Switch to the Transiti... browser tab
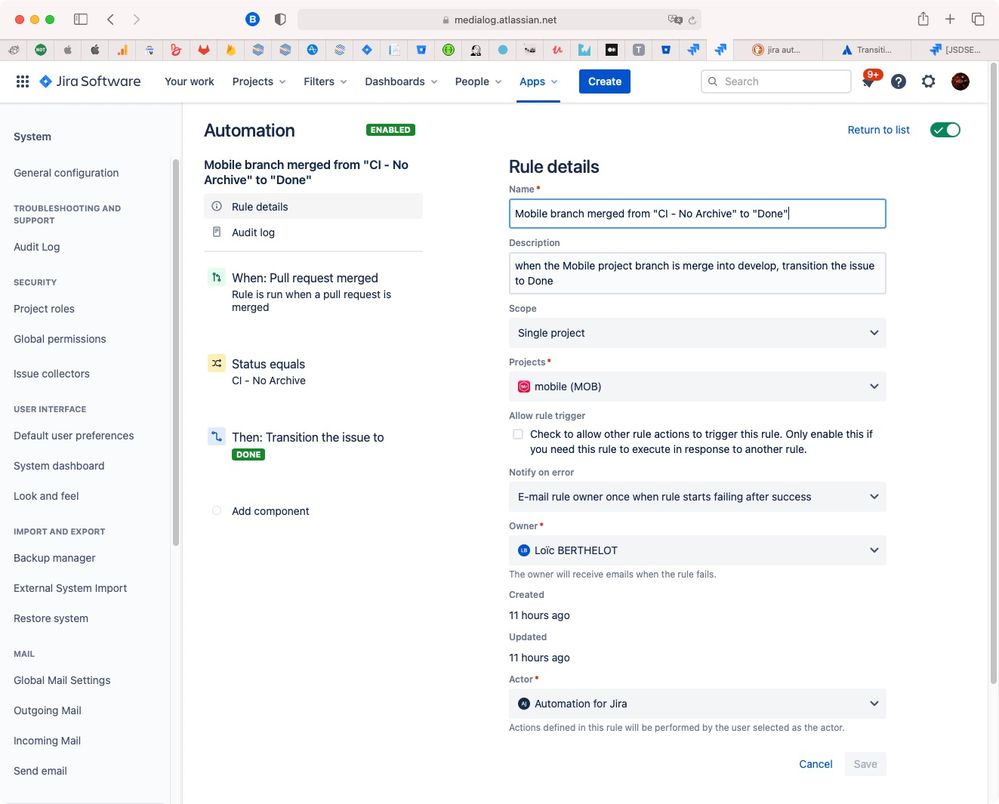This screenshot has height=804, width=999. click(866, 50)
